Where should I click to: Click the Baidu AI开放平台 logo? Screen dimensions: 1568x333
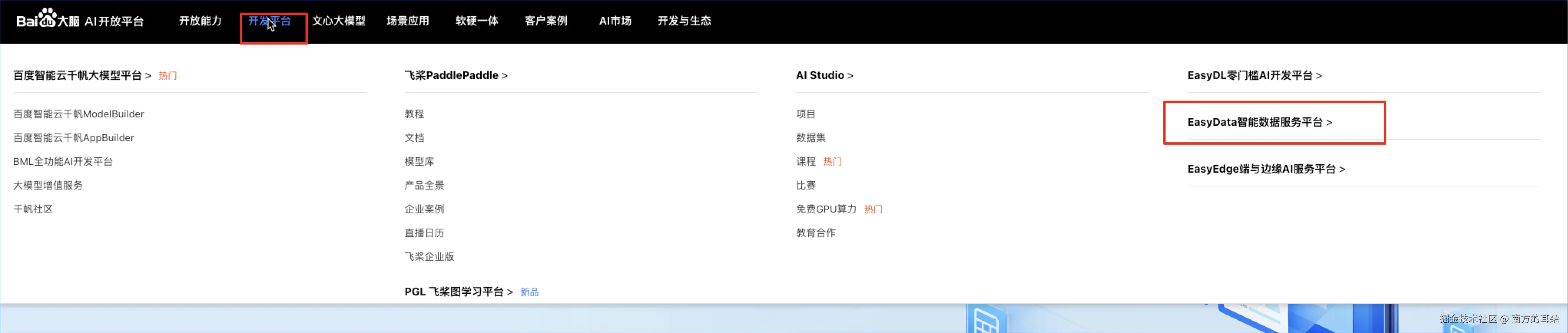tap(80, 19)
